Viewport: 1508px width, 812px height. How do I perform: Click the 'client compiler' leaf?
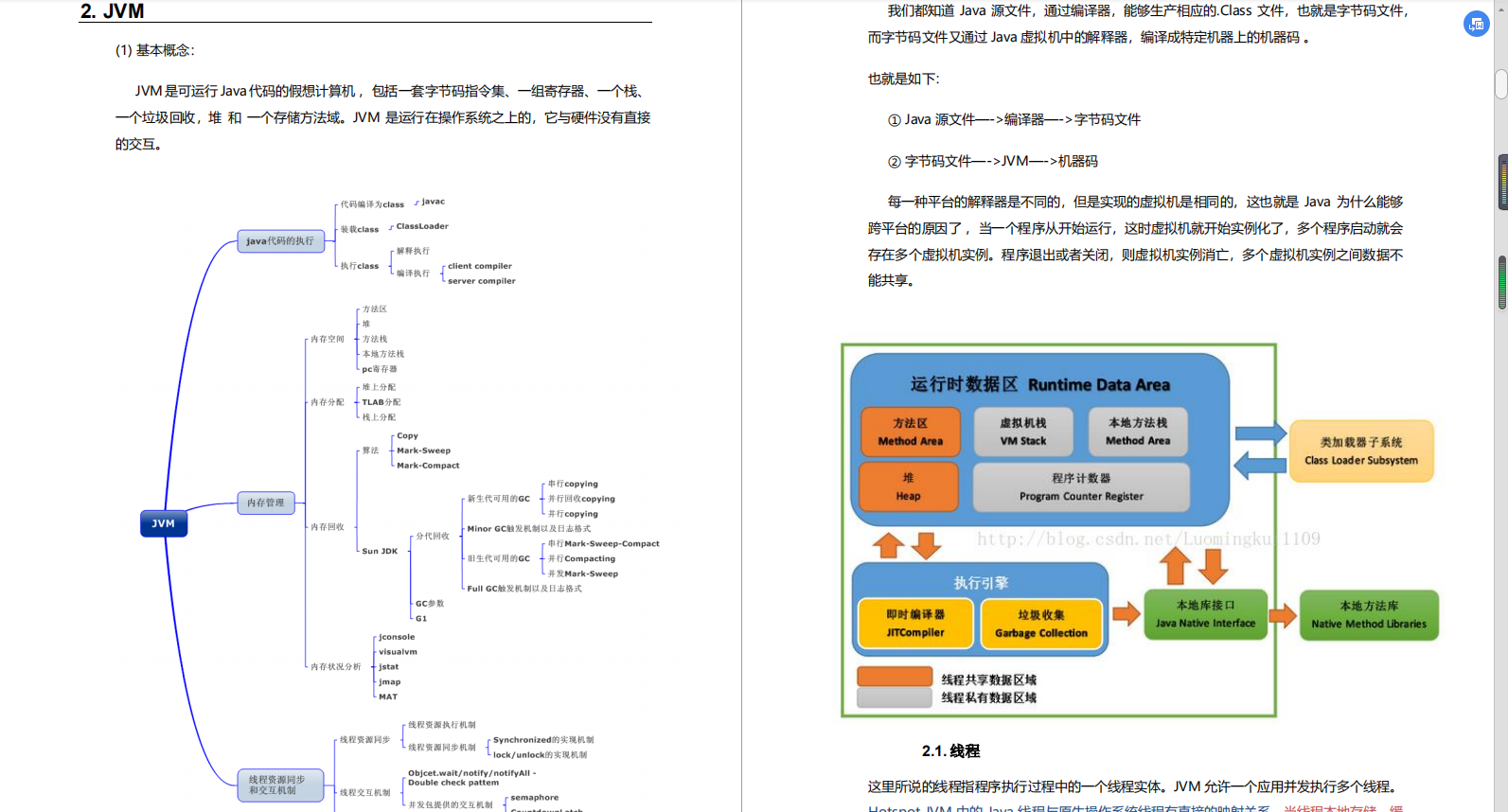tap(480, 266)
